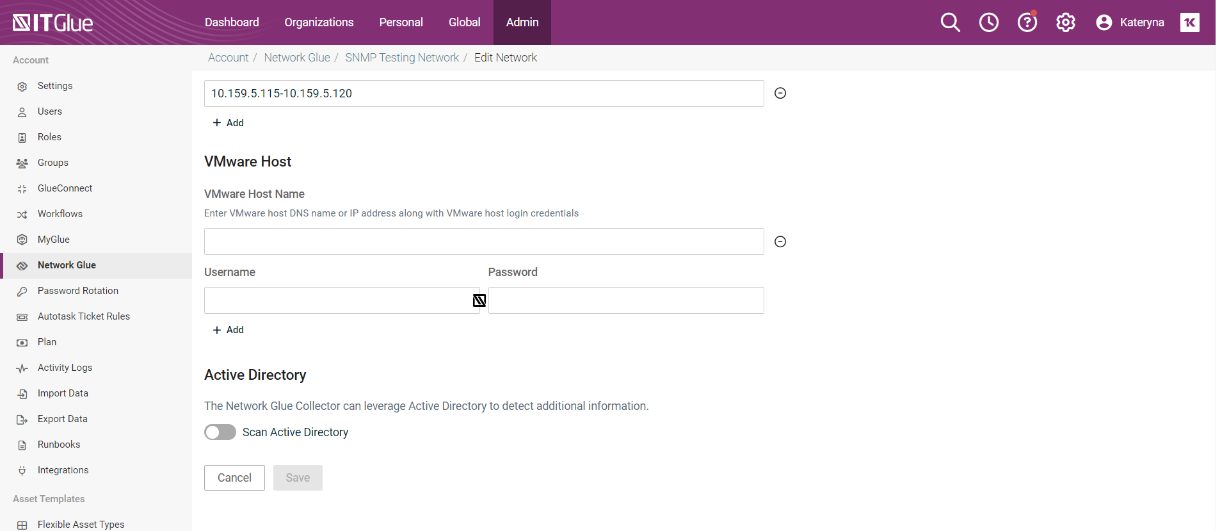The width and height of the screenshot is (1216, 531).
Task: Click the Plan sidebar icon
Action: click(x=22, y=342)
